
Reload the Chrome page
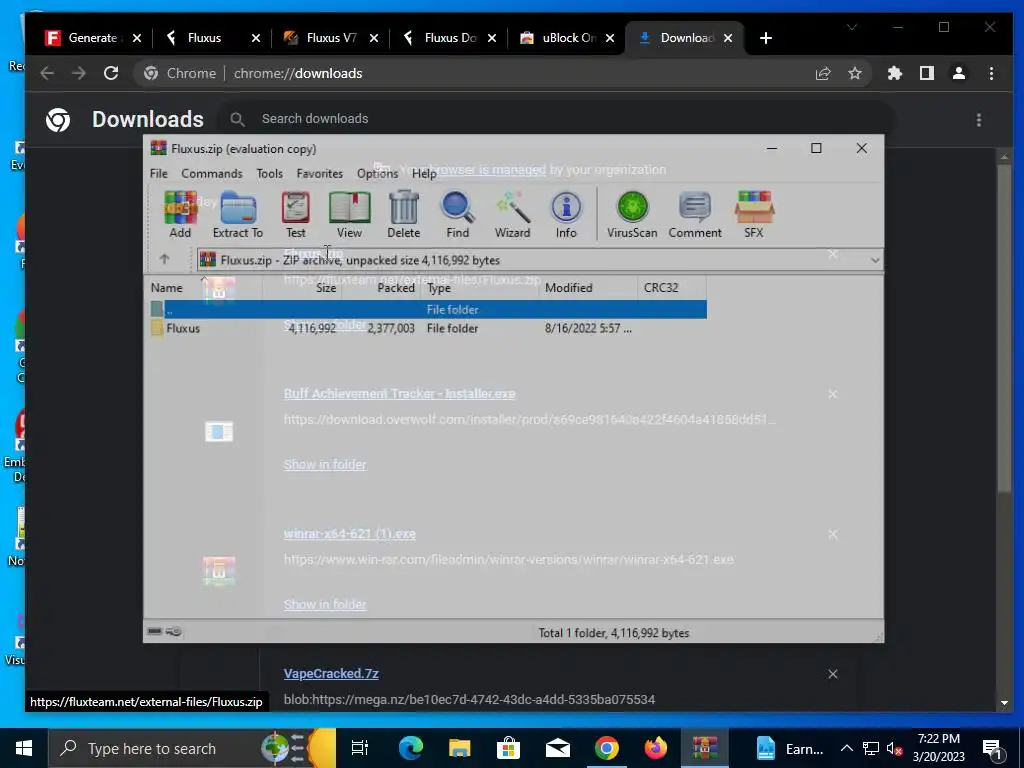tap(111, 73)
